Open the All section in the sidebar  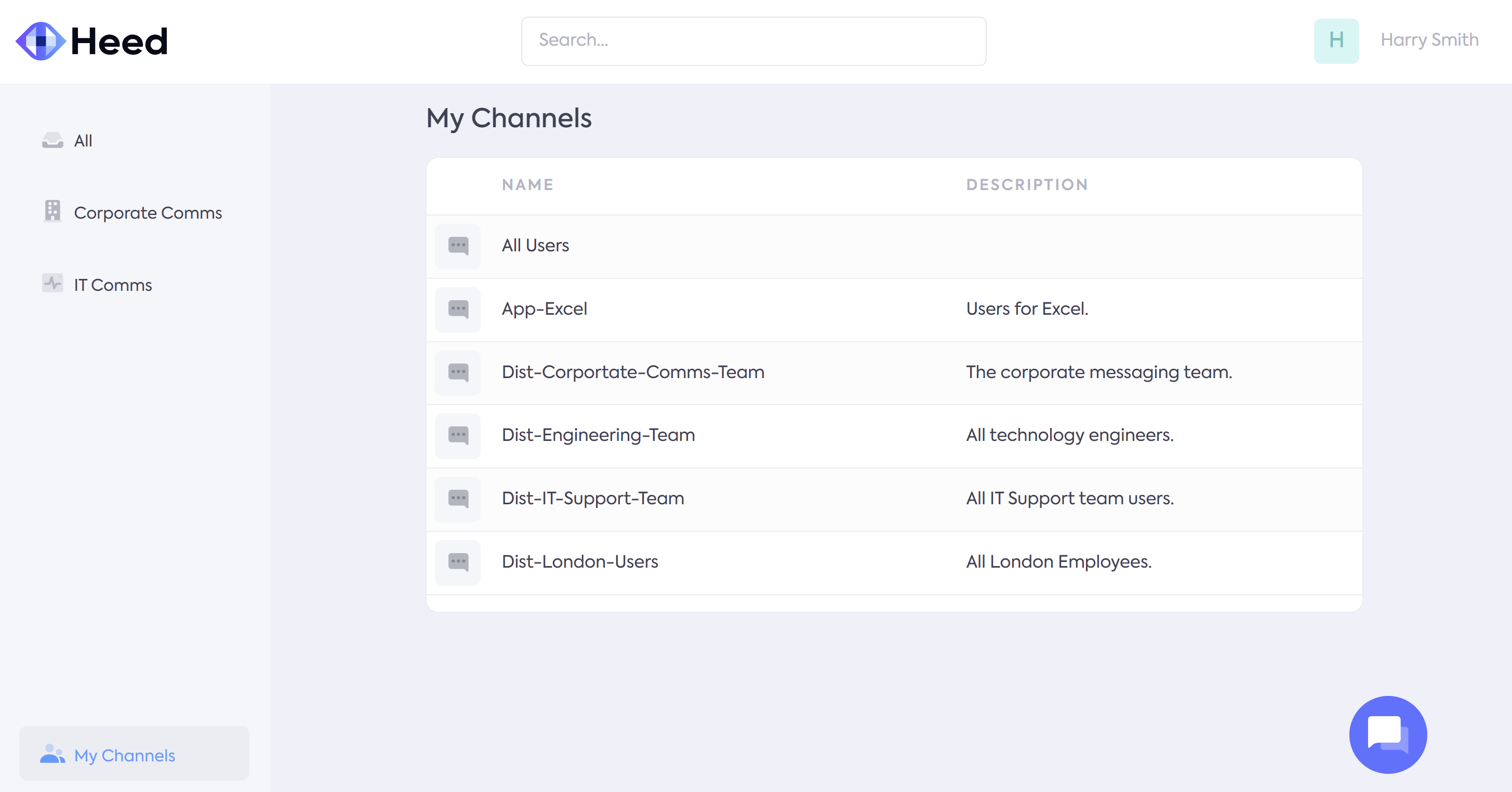pyautogui.click(x=83, y=141)
